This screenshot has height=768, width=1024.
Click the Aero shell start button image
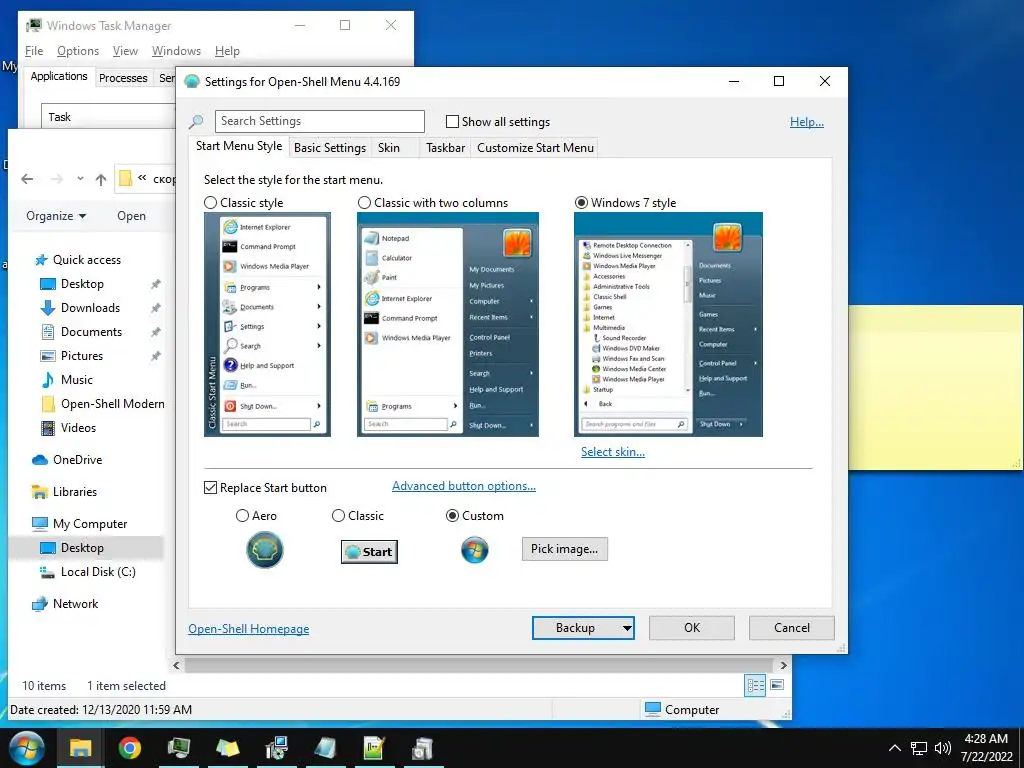(264, 550)
